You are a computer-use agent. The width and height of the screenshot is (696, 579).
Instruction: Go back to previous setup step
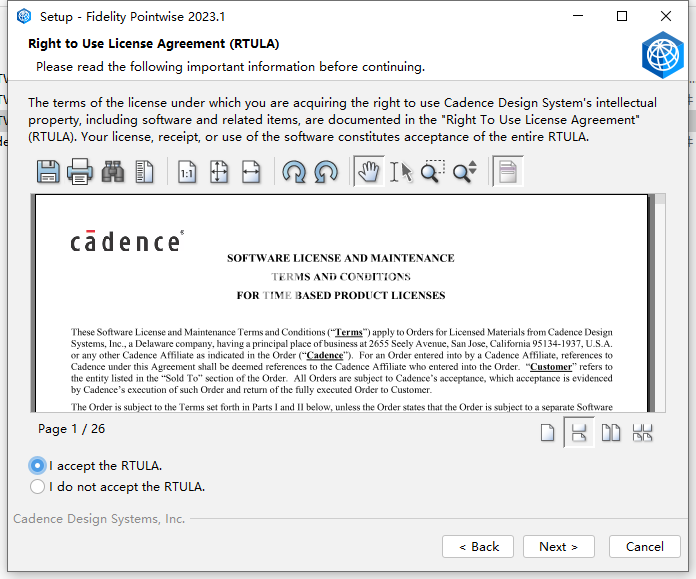(x=478, y=547)
